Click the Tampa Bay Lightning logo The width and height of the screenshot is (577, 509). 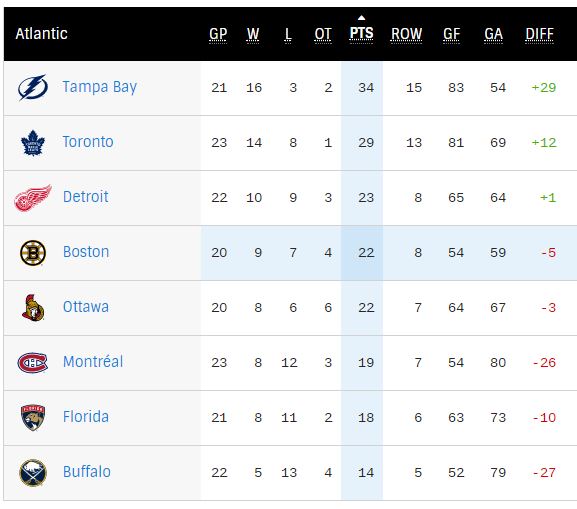tap(33, 88)
